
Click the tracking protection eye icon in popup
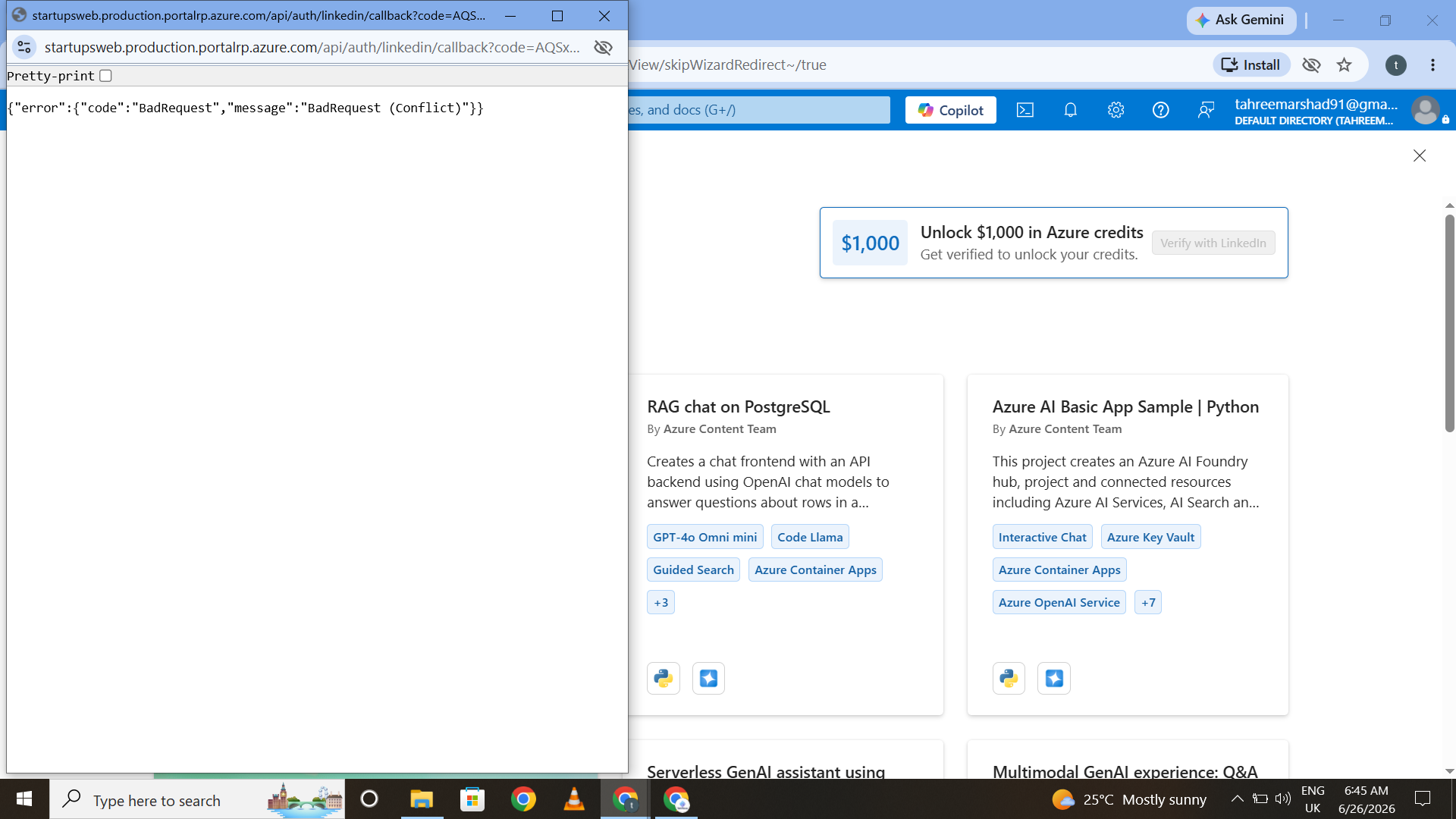[603, 48]
